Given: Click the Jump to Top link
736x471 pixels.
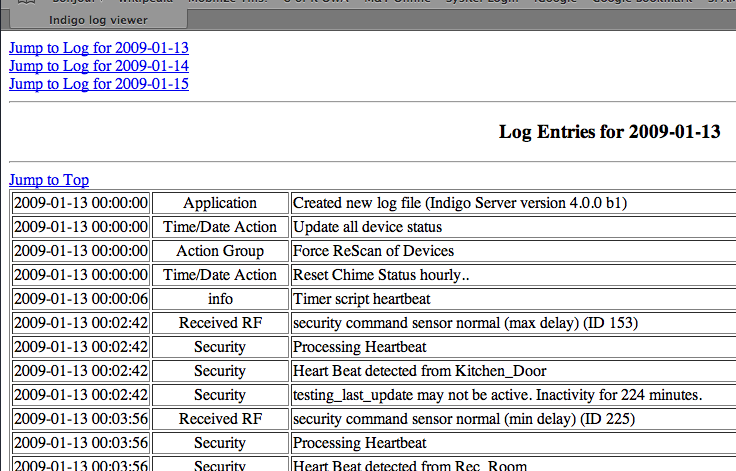Looking at the screenshot, I should point(48,180).
